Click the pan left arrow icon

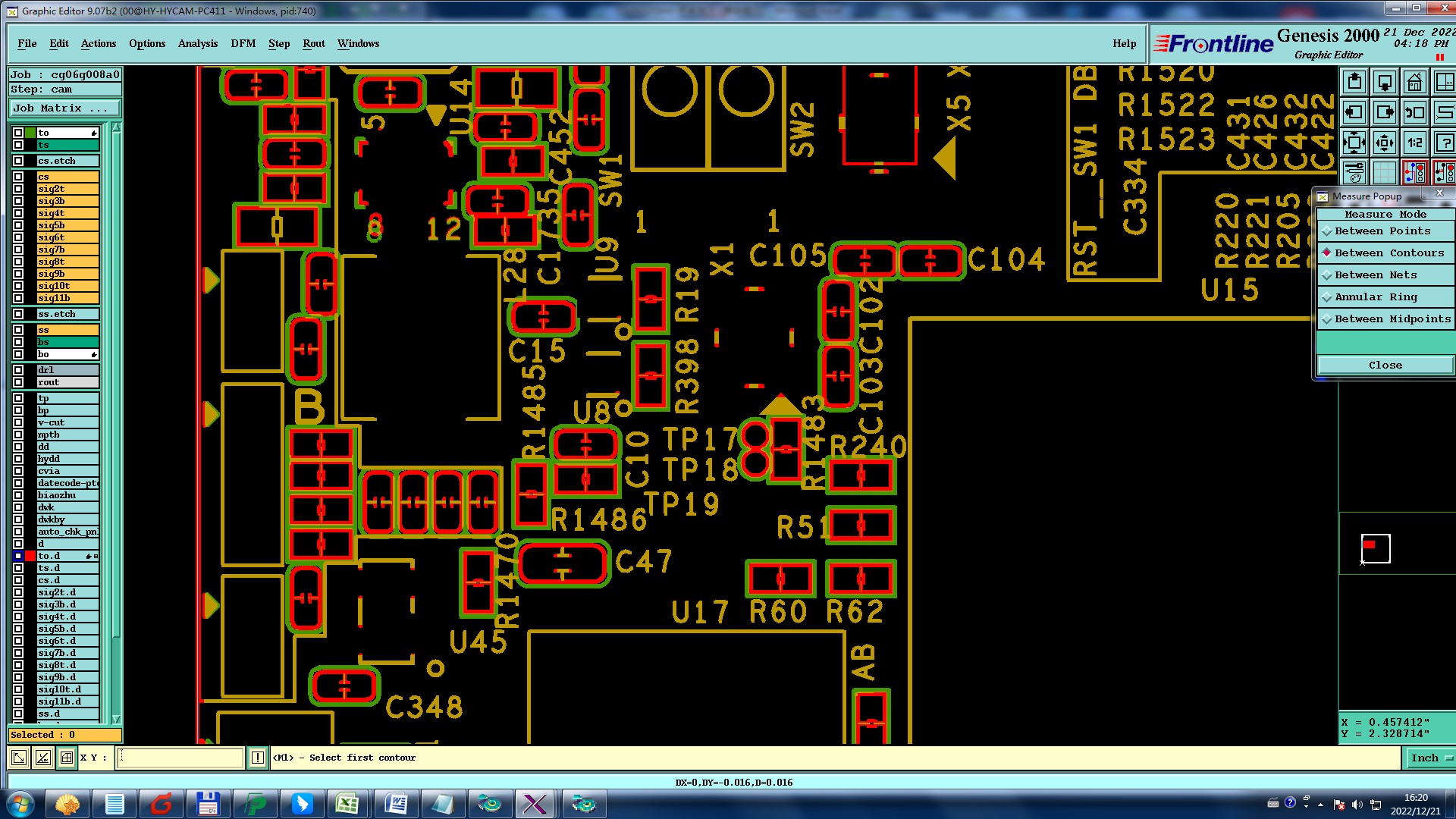1354,112
